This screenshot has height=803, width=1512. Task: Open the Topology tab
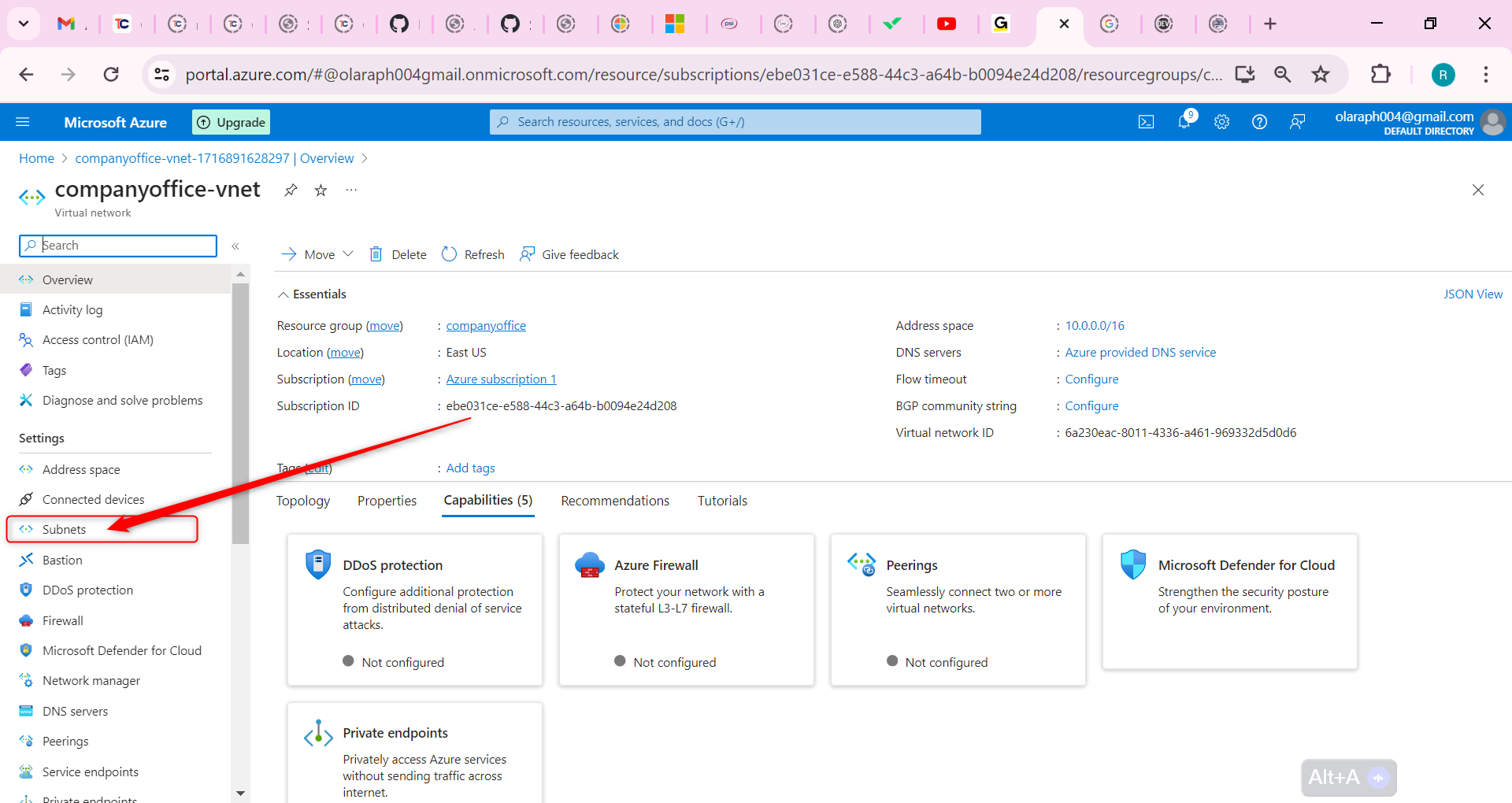pyautogui.click(x=303, y=501)
